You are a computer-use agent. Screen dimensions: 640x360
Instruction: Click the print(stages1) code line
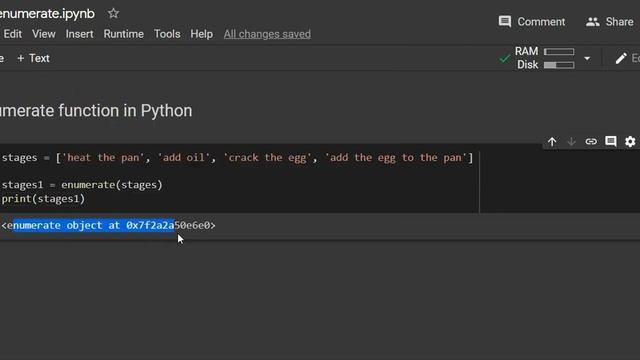[43, 199]
